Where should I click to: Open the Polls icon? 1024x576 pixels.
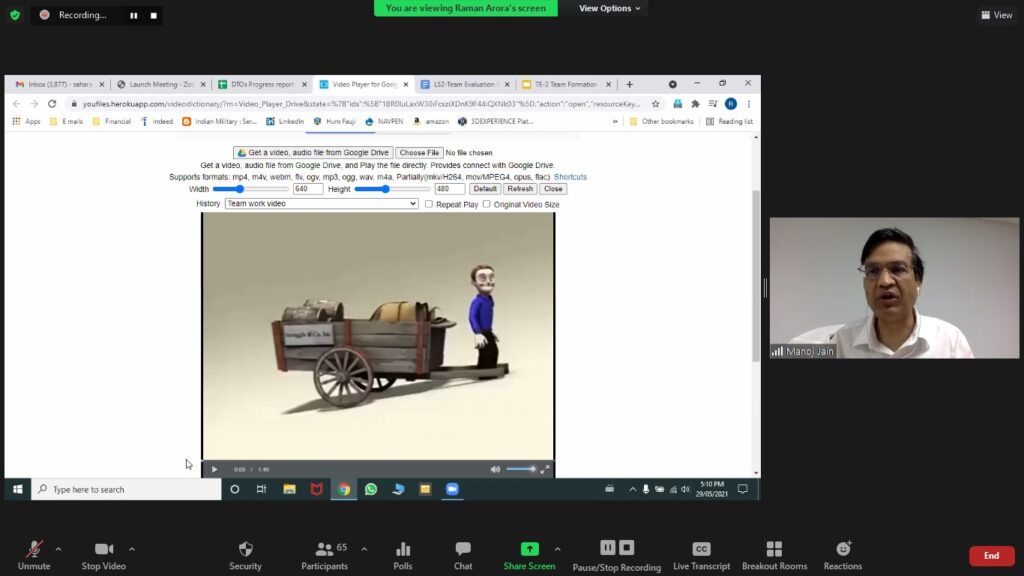[403, 549]
